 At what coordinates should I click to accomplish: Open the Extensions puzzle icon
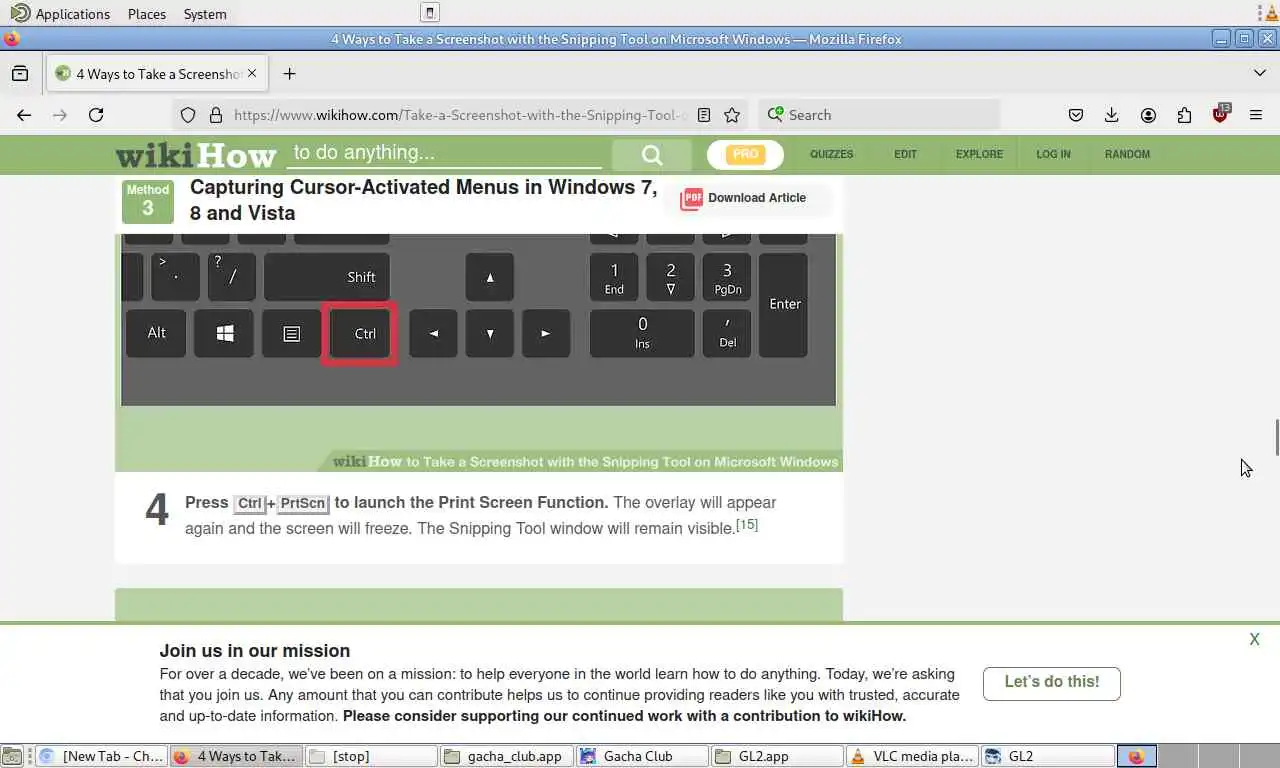(1184, 115)
